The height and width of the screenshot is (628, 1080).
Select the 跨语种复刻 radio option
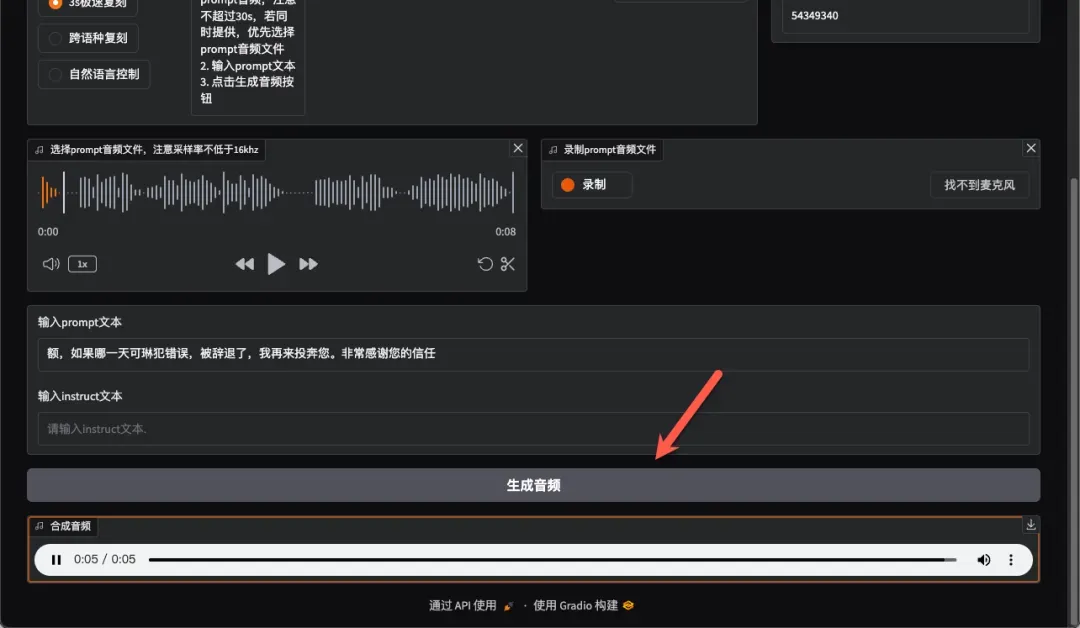tap(56, 39)
